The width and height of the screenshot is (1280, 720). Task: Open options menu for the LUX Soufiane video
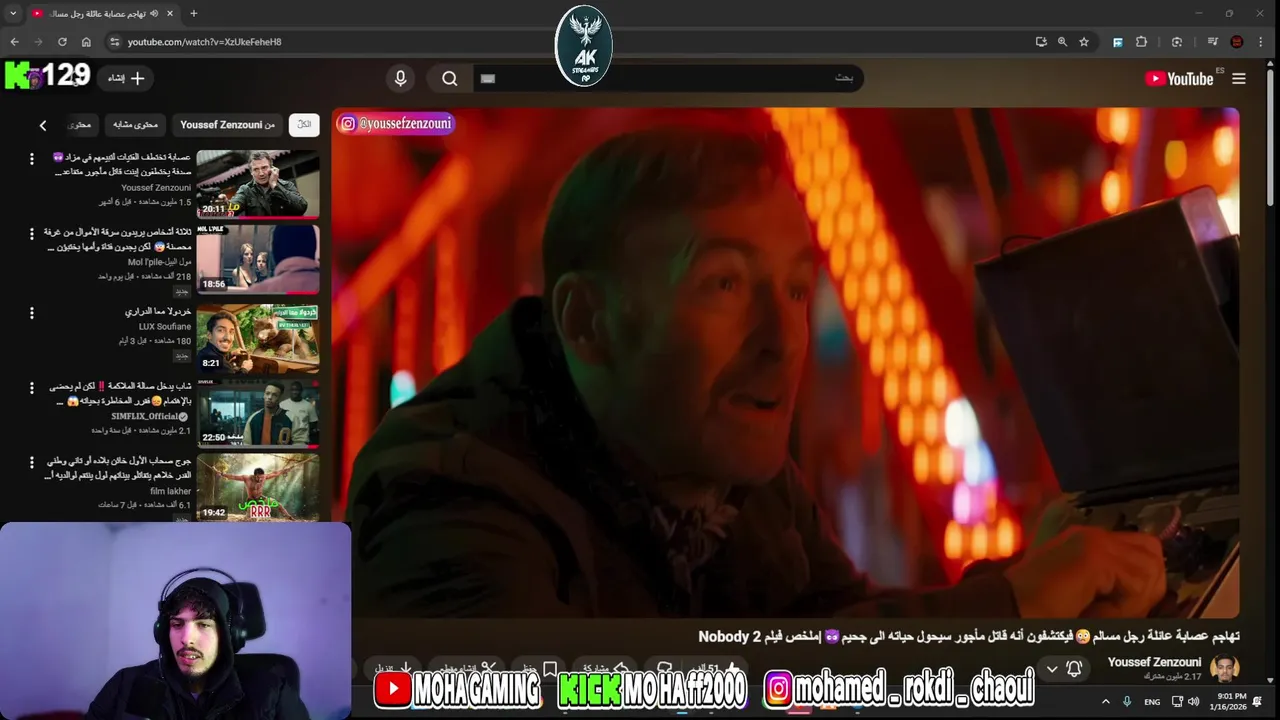click(31, 313)
